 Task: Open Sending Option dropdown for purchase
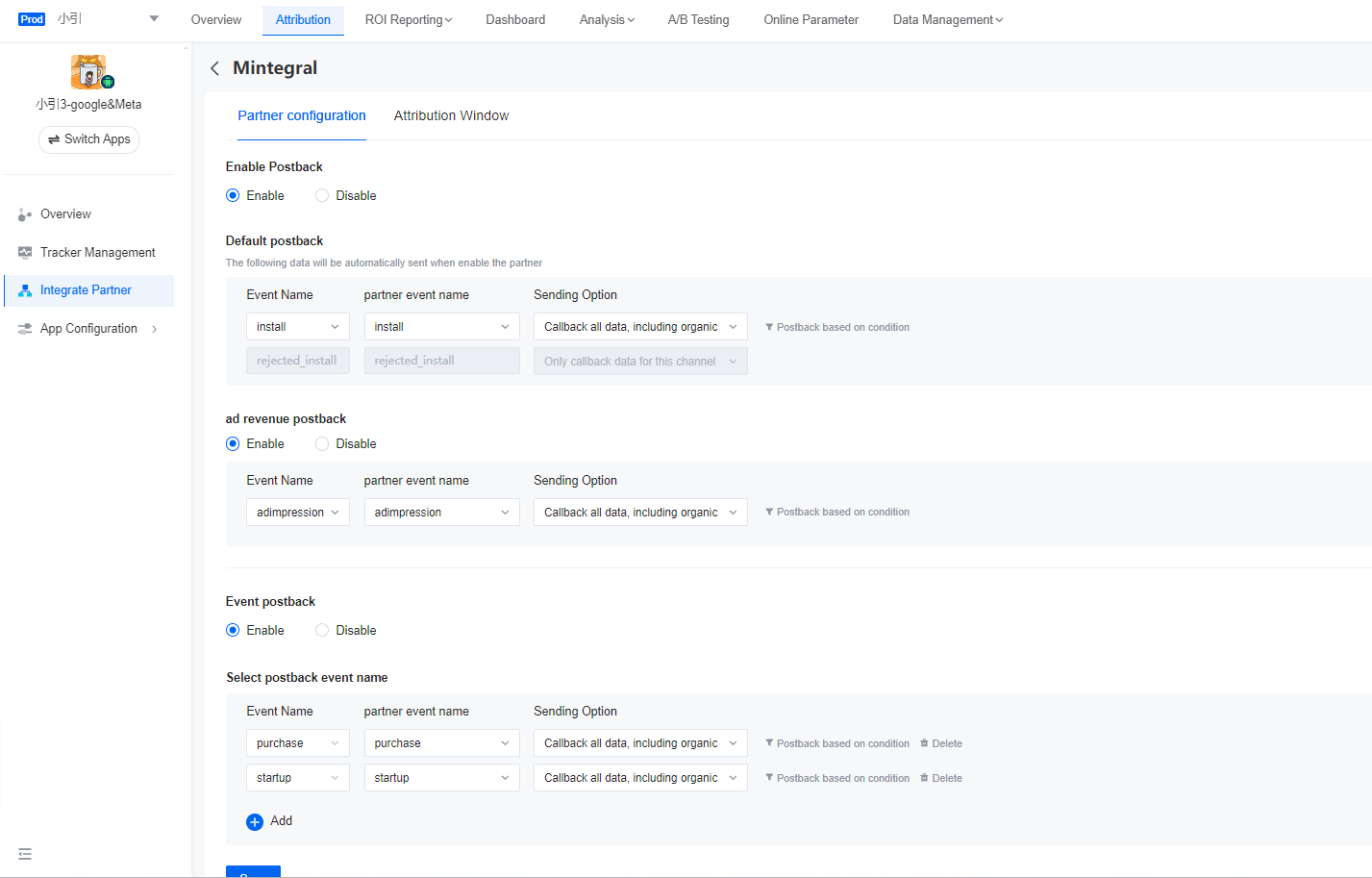click(639, 742)
